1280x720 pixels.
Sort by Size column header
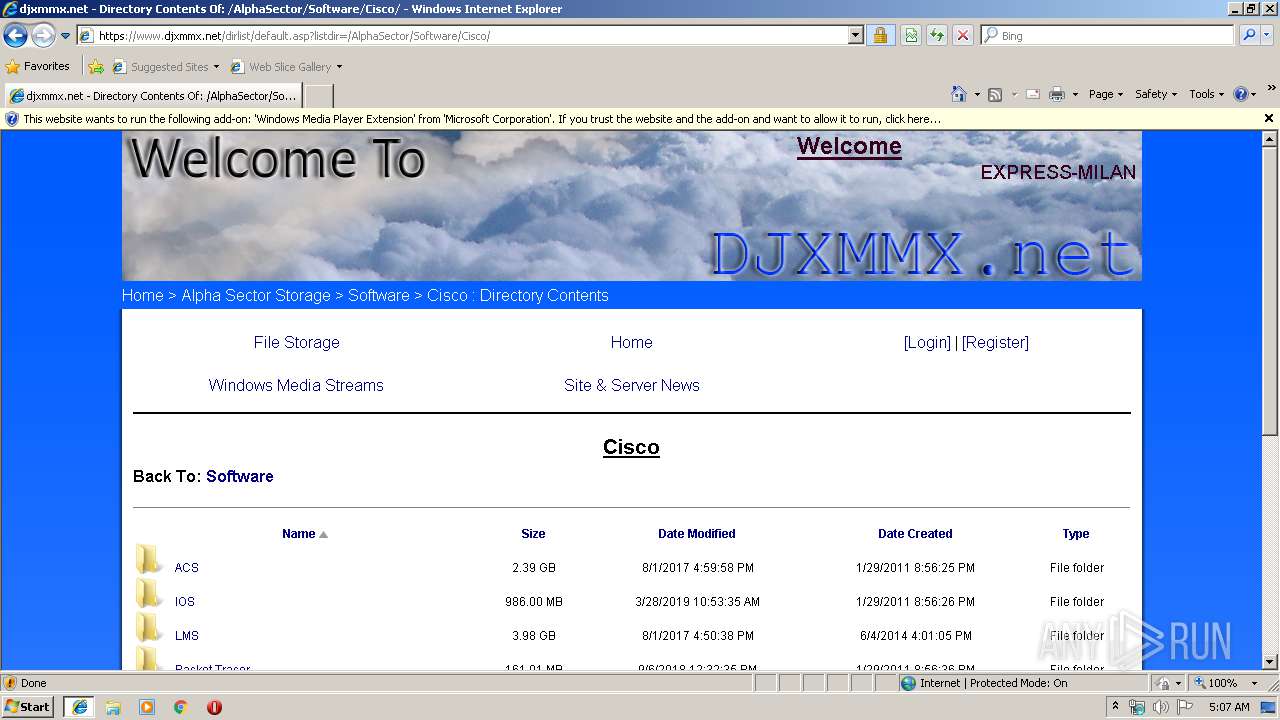click(x=533, y=534)
